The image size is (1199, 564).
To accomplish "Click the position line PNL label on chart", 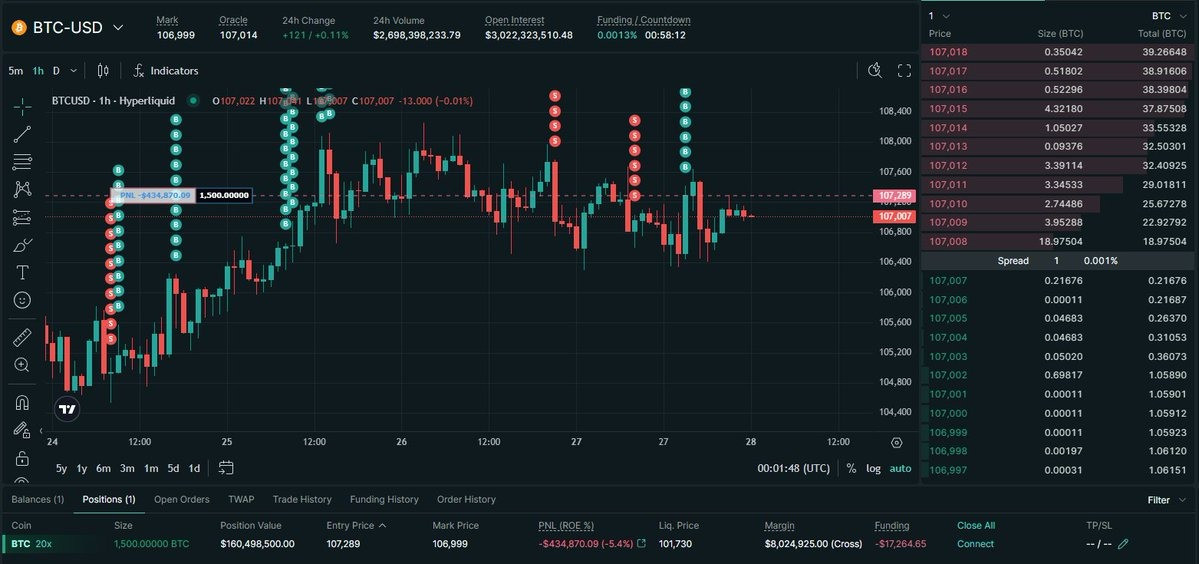I will click(152, 196).
